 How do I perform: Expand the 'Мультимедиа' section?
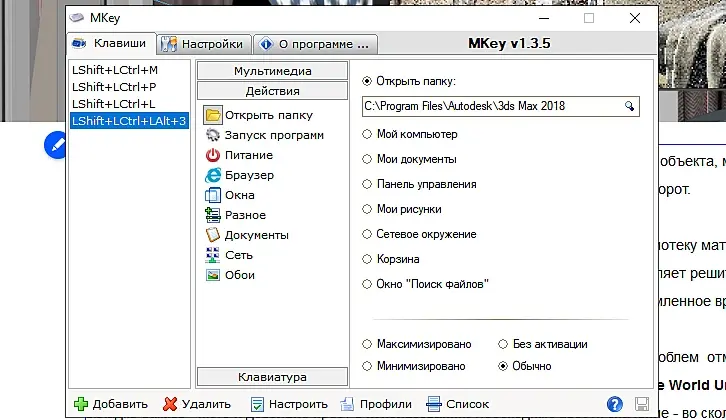(273, 71)
